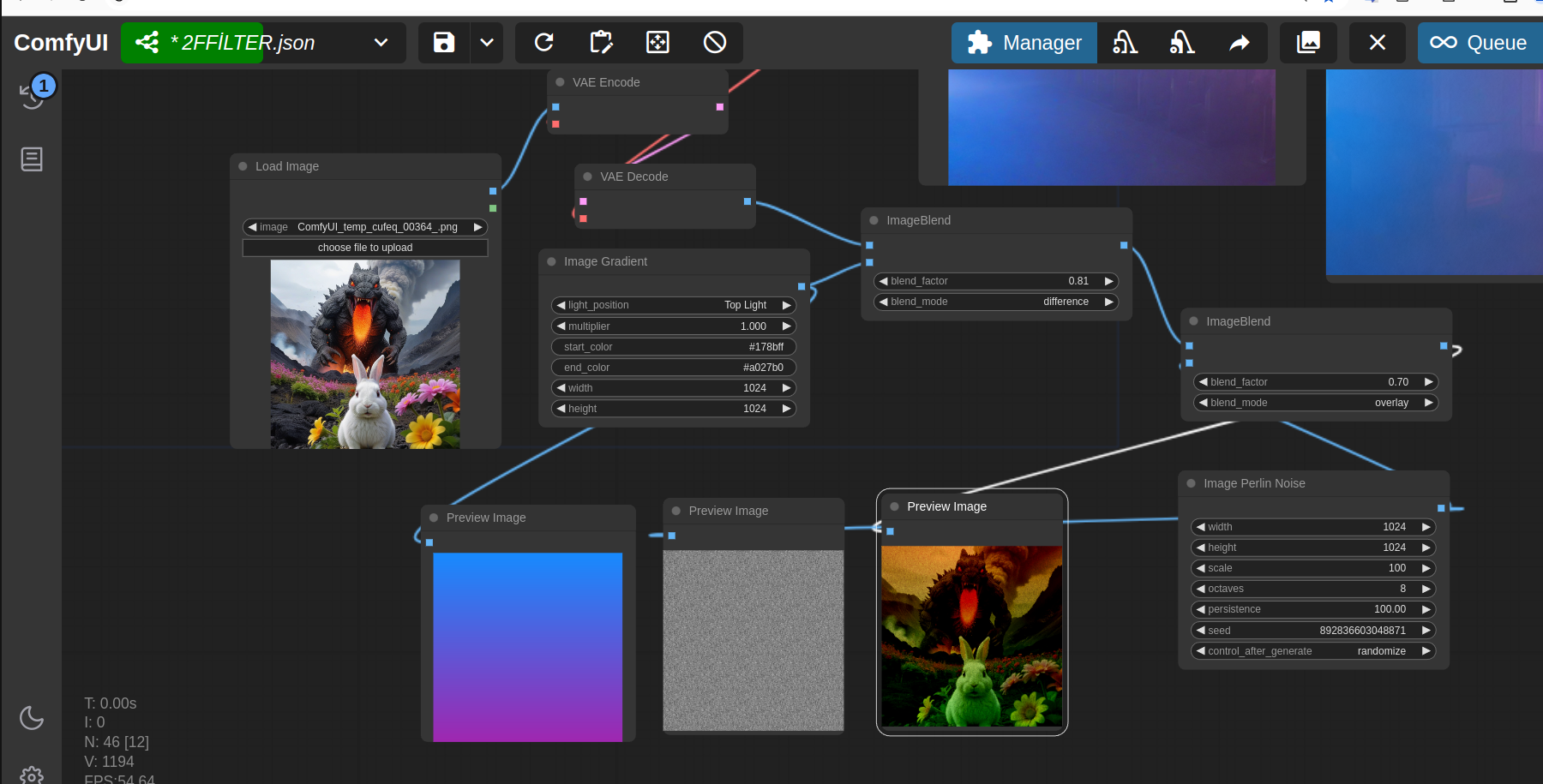Image resolution: width=1543 pixels, height=784 pixels.
Task: Collapse the Image Gradient node dot
Action: point(552,262)
